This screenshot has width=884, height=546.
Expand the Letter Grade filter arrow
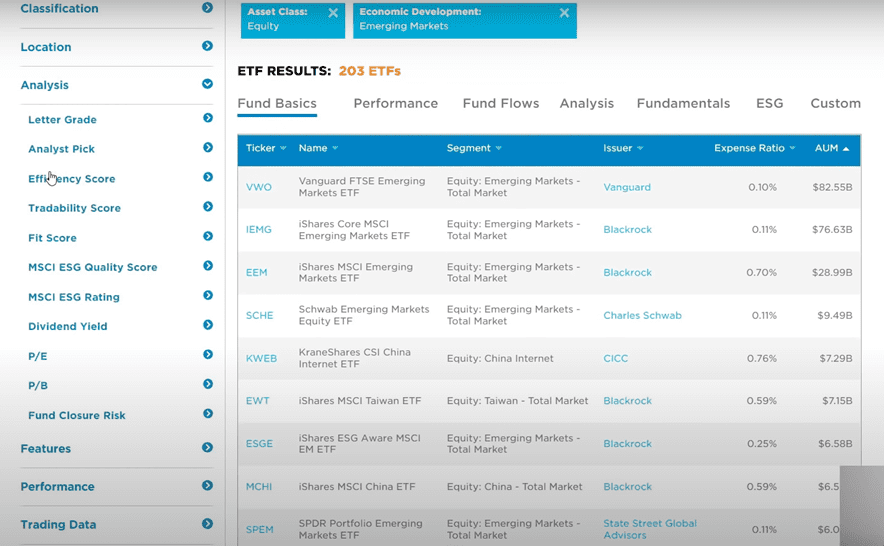(x=208, y=118)
